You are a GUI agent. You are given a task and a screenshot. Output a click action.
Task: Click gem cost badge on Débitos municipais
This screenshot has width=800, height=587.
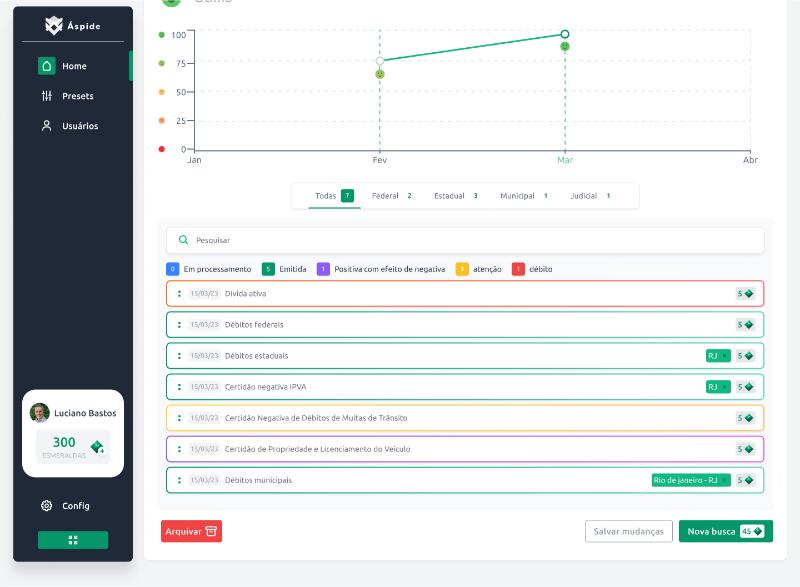[745, 480]
